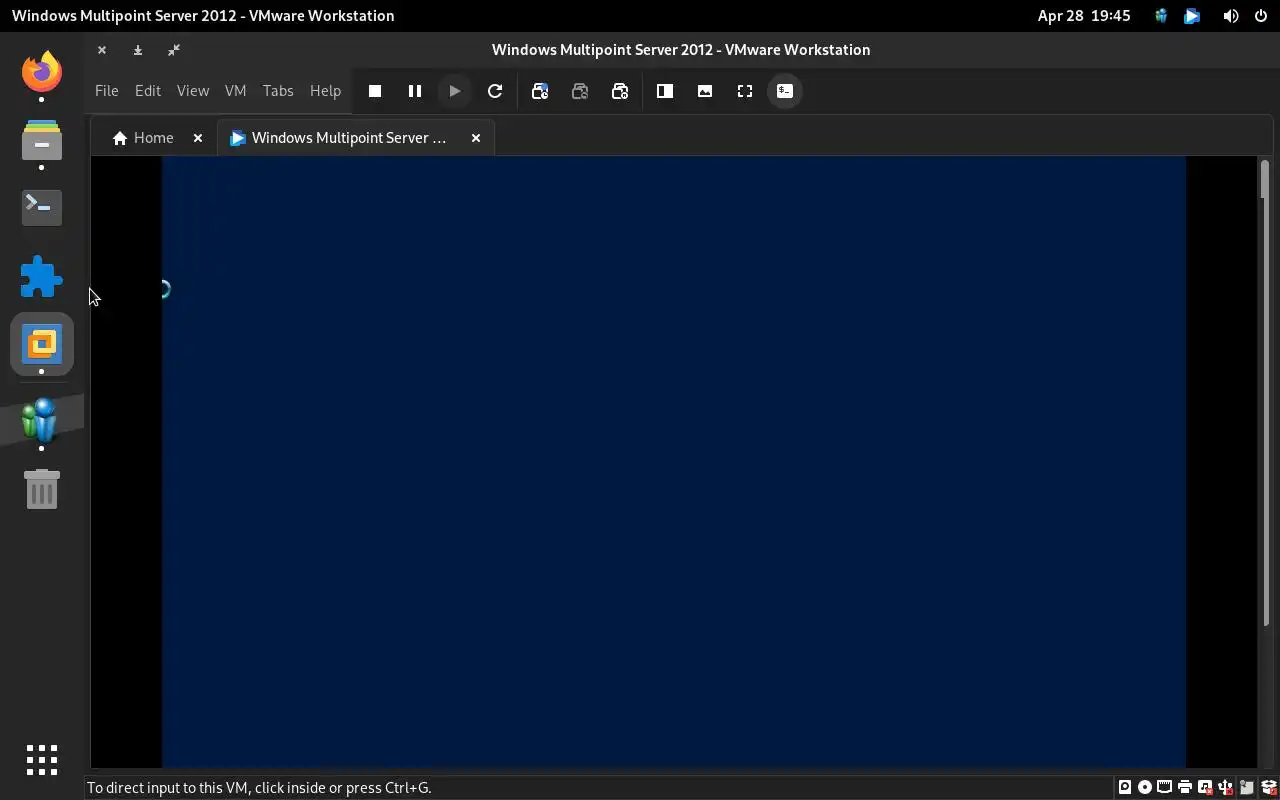Click the VMware tray icon in top bar

tap(1192, 16)
